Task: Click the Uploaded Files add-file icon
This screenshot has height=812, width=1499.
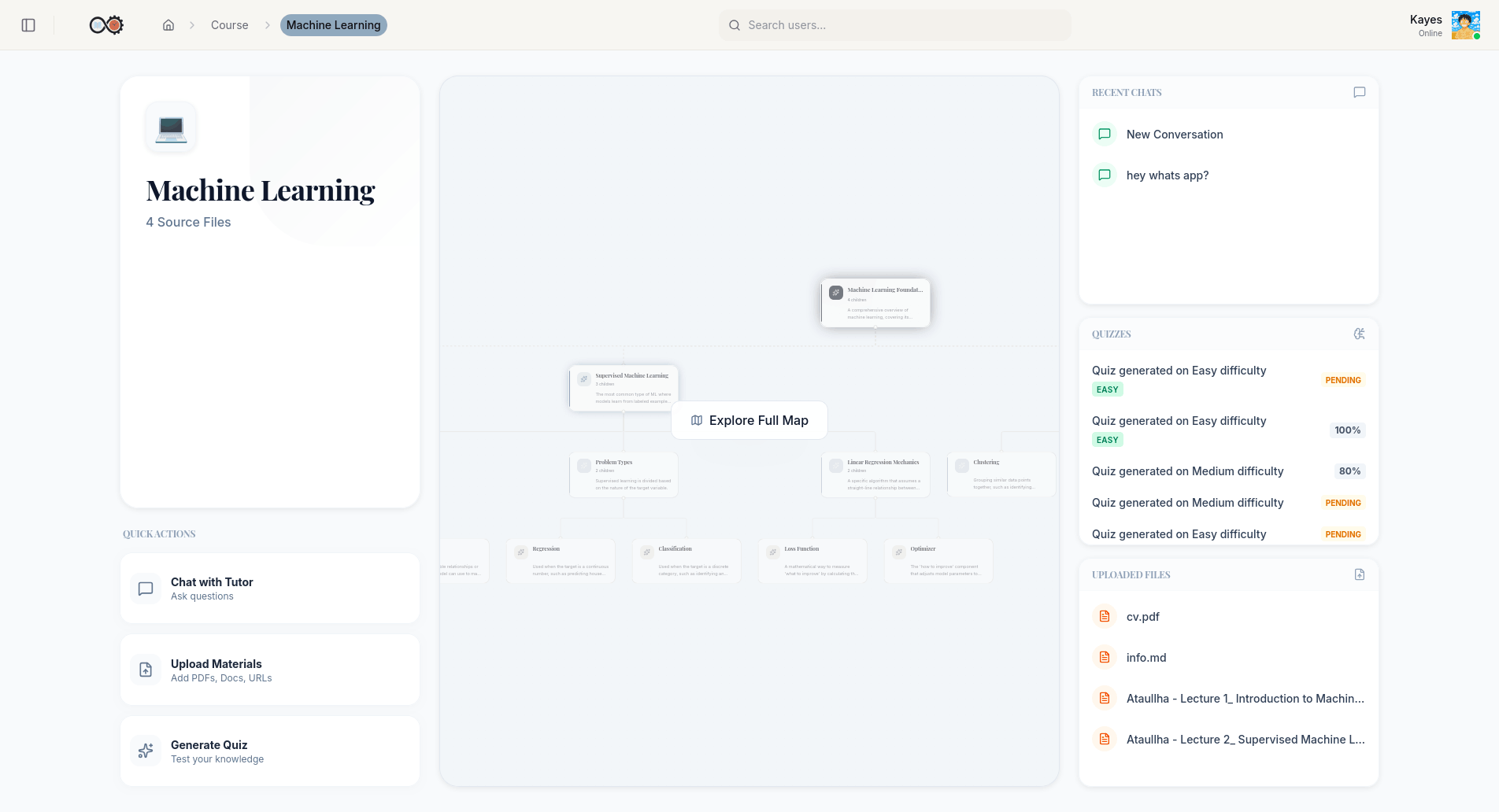Action: (1359, 574)
